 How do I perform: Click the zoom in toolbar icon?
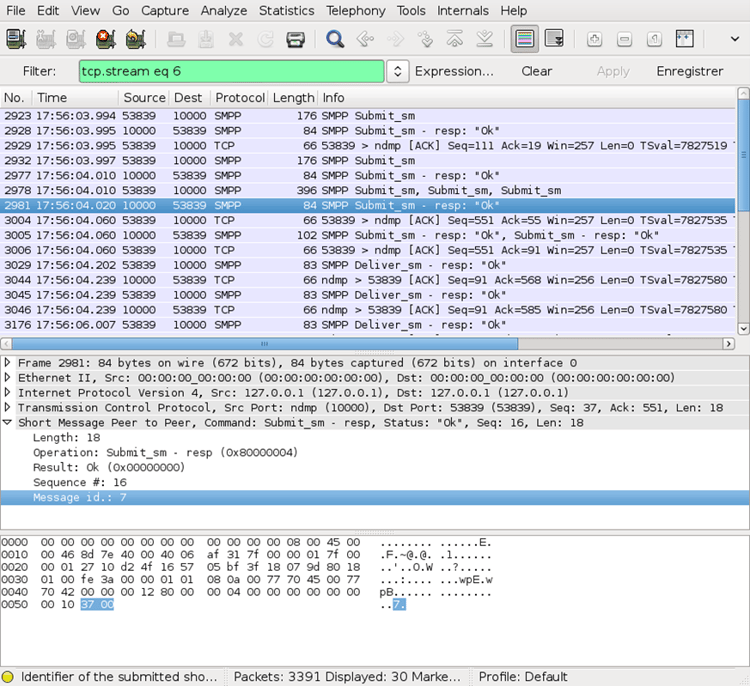pos(594,40)
